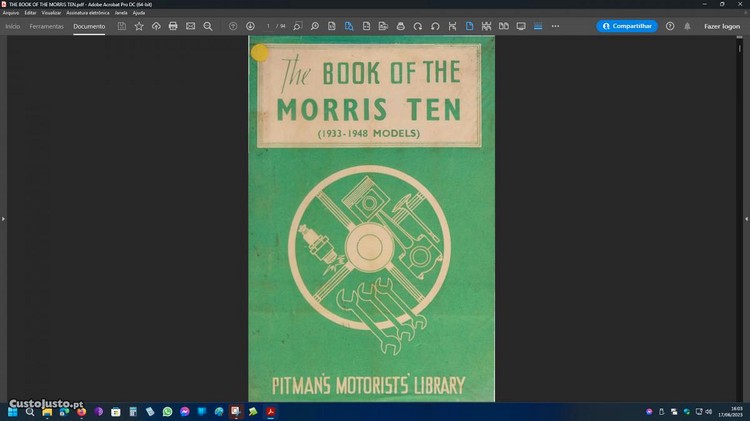Expand the right tools pane
This screenshot has height=421, width=750.
click(746, 218)
